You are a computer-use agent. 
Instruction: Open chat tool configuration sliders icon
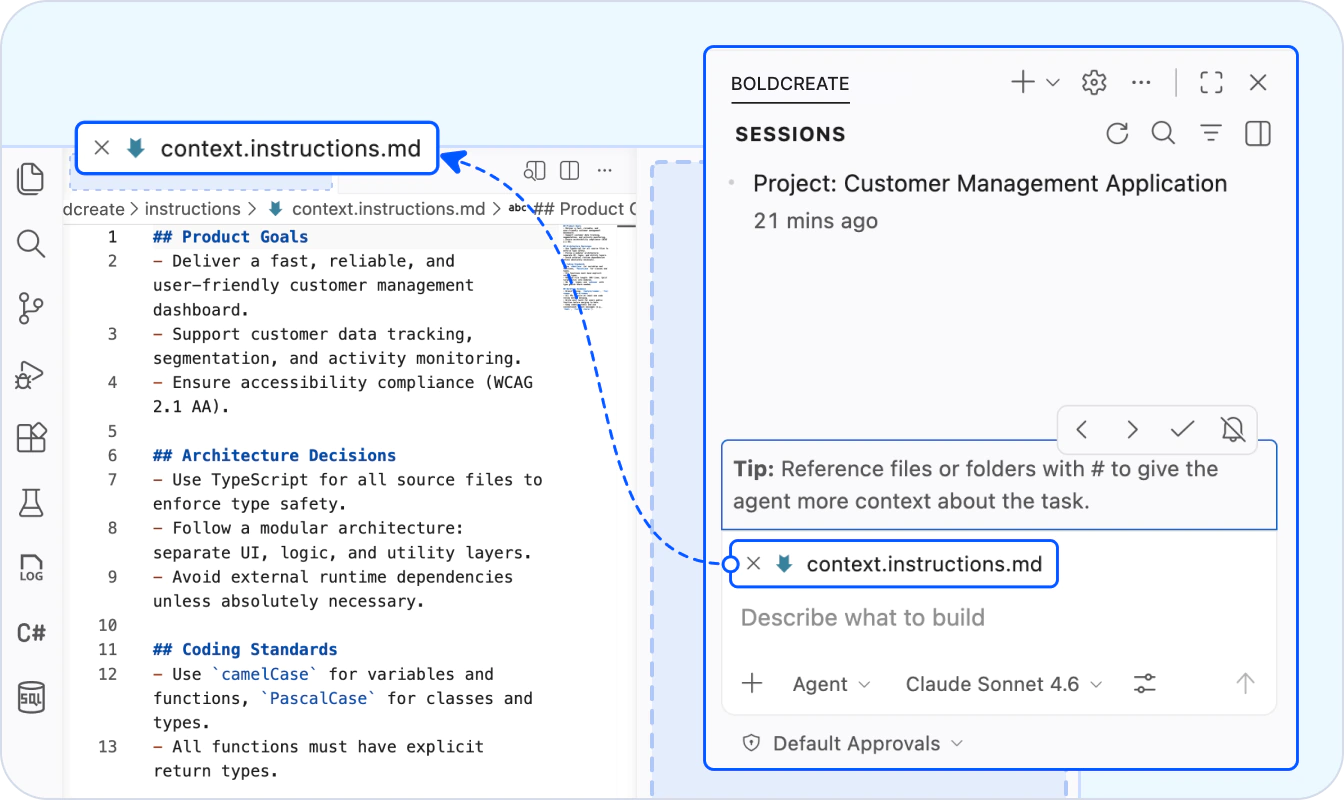1144,684
